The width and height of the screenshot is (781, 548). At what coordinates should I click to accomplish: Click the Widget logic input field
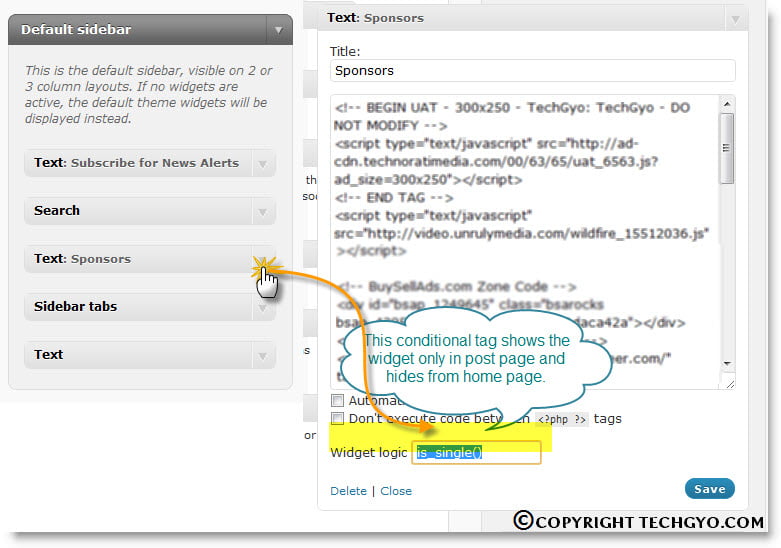pyautogui.click(x=476, y=452)
